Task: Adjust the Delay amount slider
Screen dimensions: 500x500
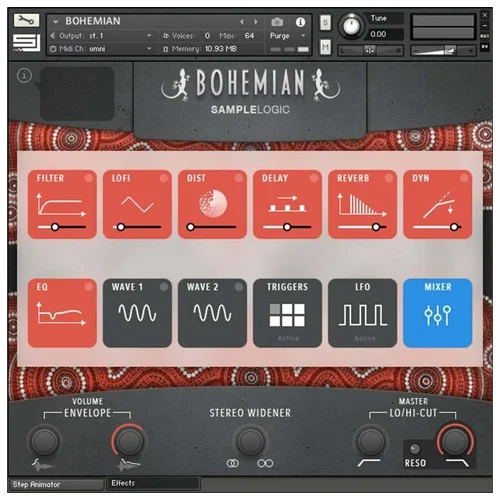Action: coord(287,227)
